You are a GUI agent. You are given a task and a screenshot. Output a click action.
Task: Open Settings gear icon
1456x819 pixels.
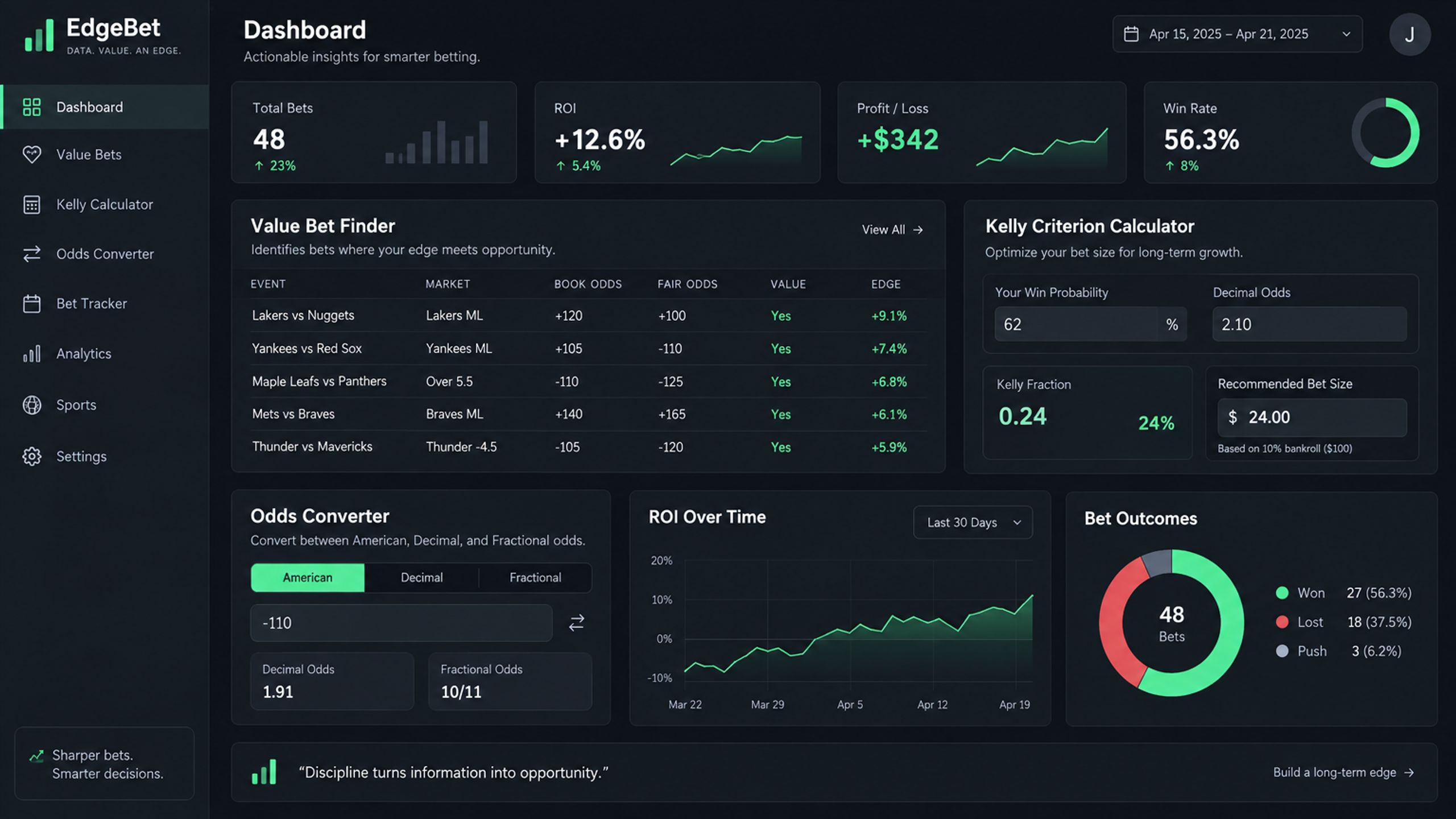point(32,456)
